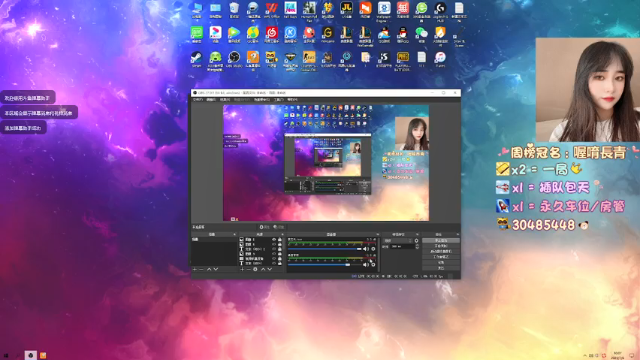
Task: Open settings gear of the first mixer channel
Action: 373,249
